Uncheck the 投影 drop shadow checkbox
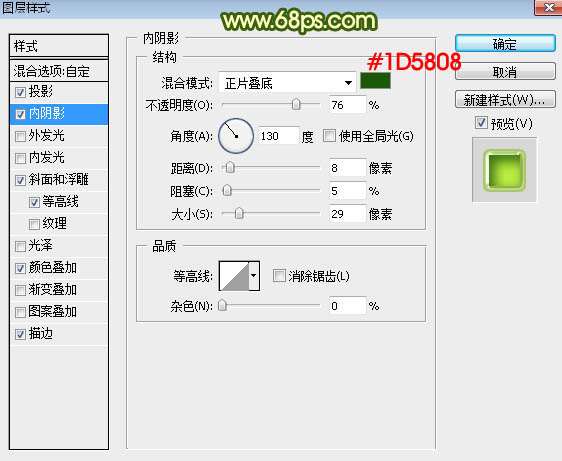Screen dimensions: 562x461 [x=20, y=92]
